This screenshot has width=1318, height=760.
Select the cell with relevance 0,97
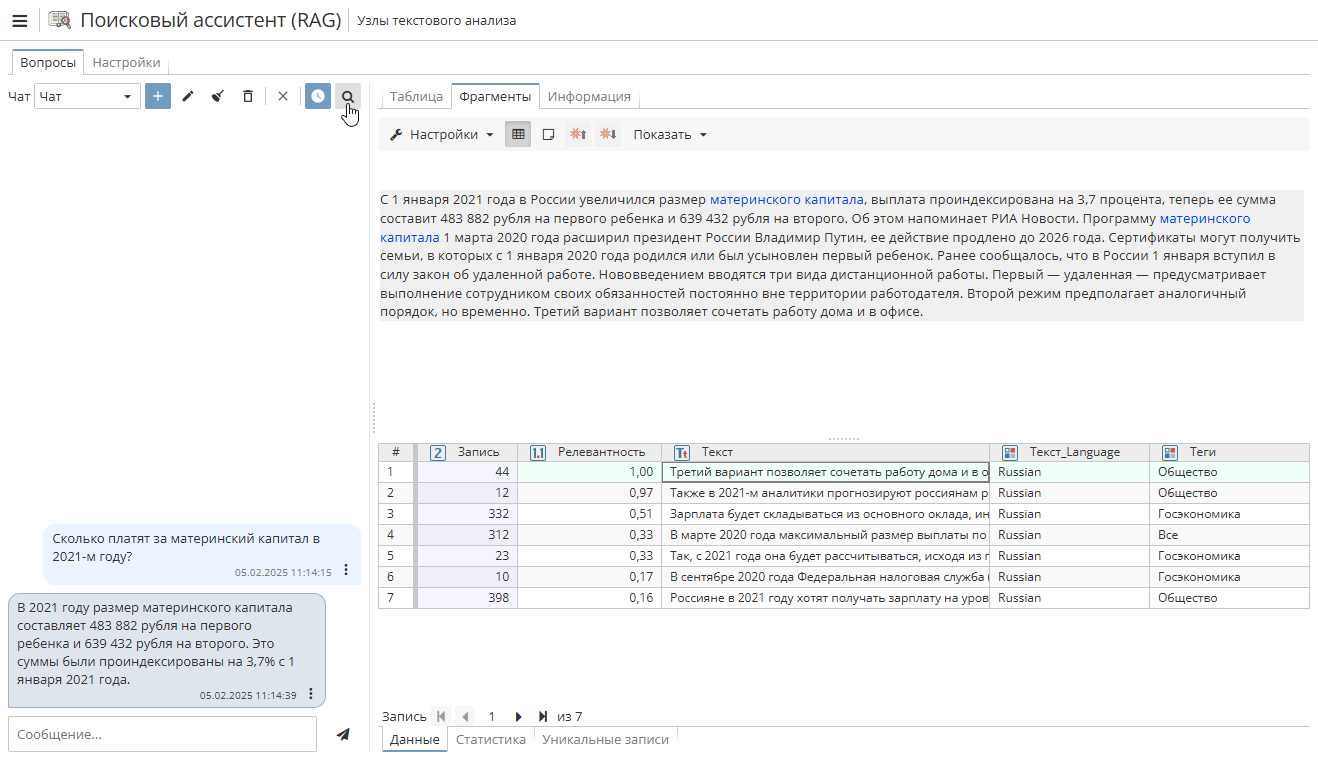point(590,493)
